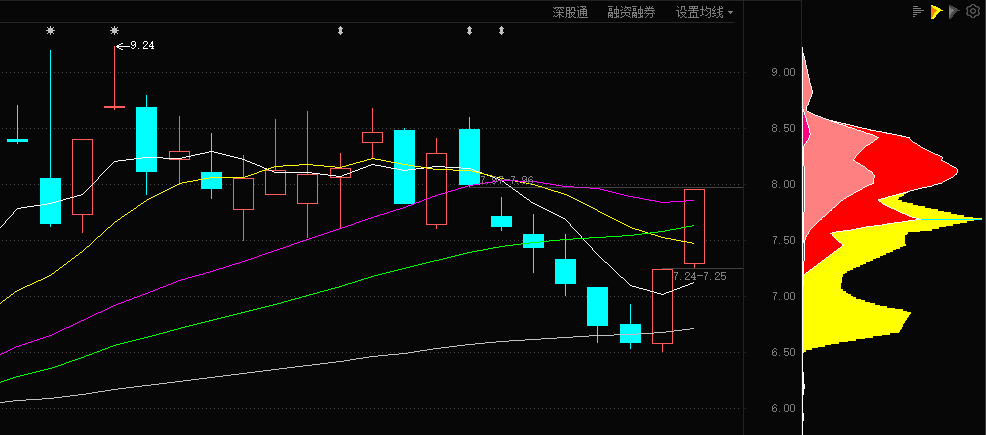Click the 8.50 price axis label
Image resolution: width=986 pixels, height=435 pixels.
tap(783, 128)
